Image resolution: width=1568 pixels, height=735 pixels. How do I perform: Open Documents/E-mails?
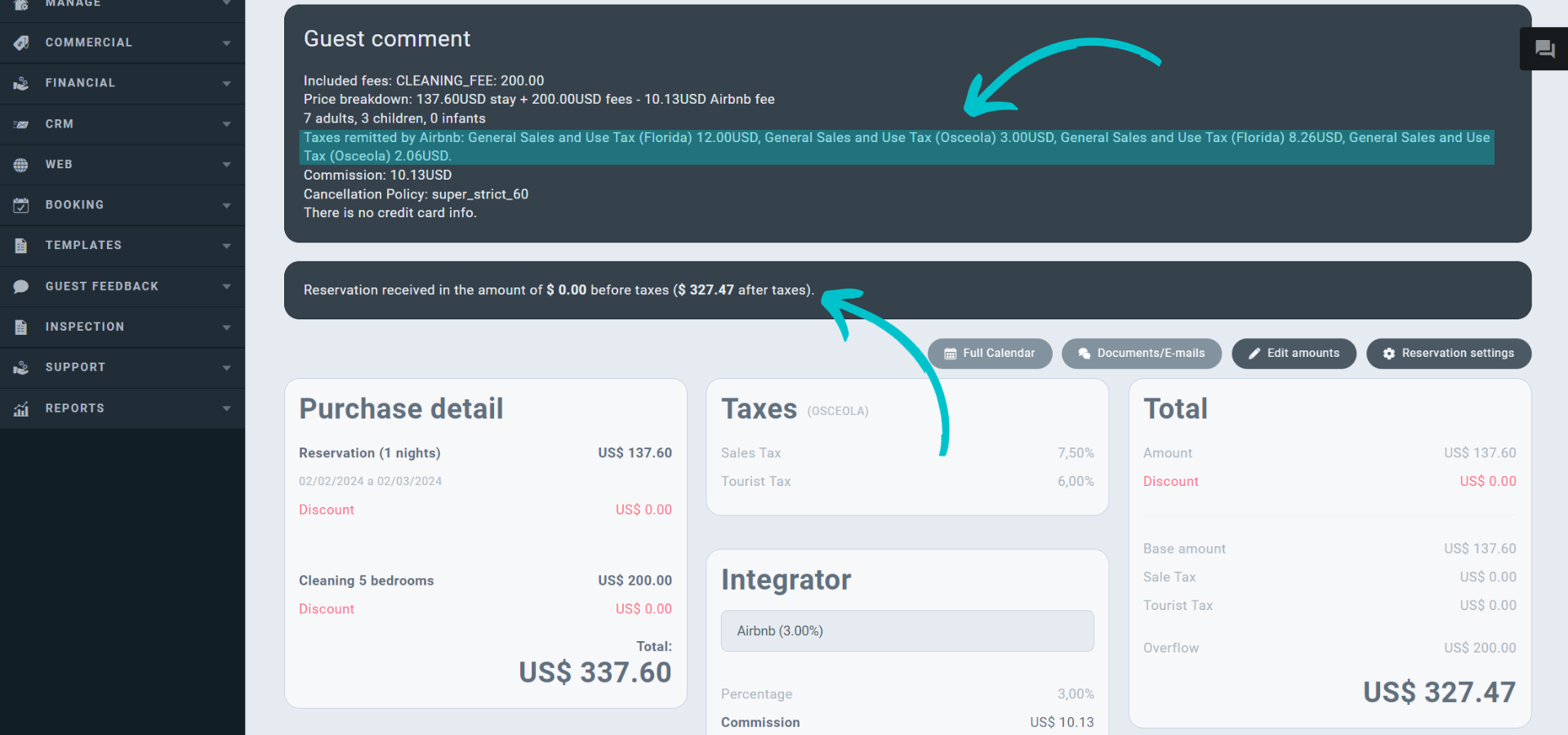(x=1141, y=353)
